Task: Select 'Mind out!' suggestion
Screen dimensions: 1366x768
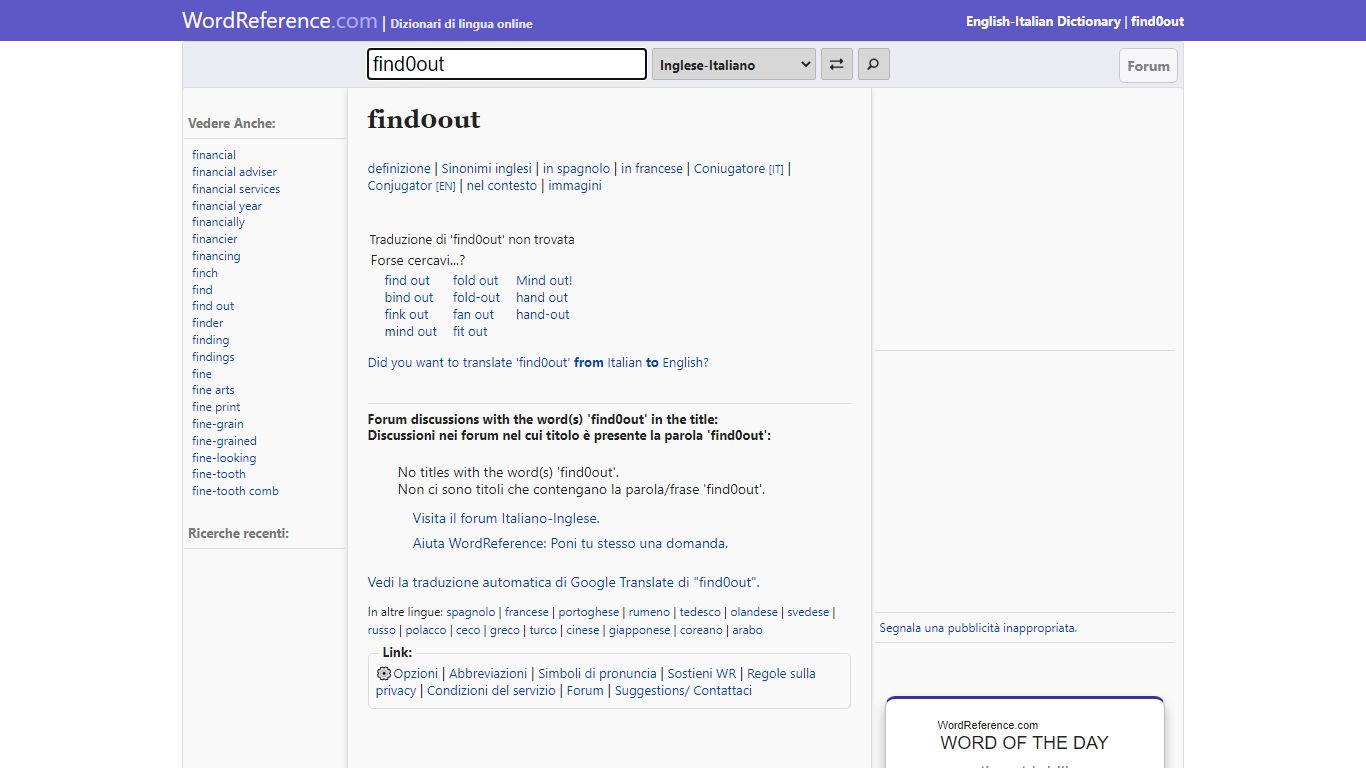Action: coord(544,281)
